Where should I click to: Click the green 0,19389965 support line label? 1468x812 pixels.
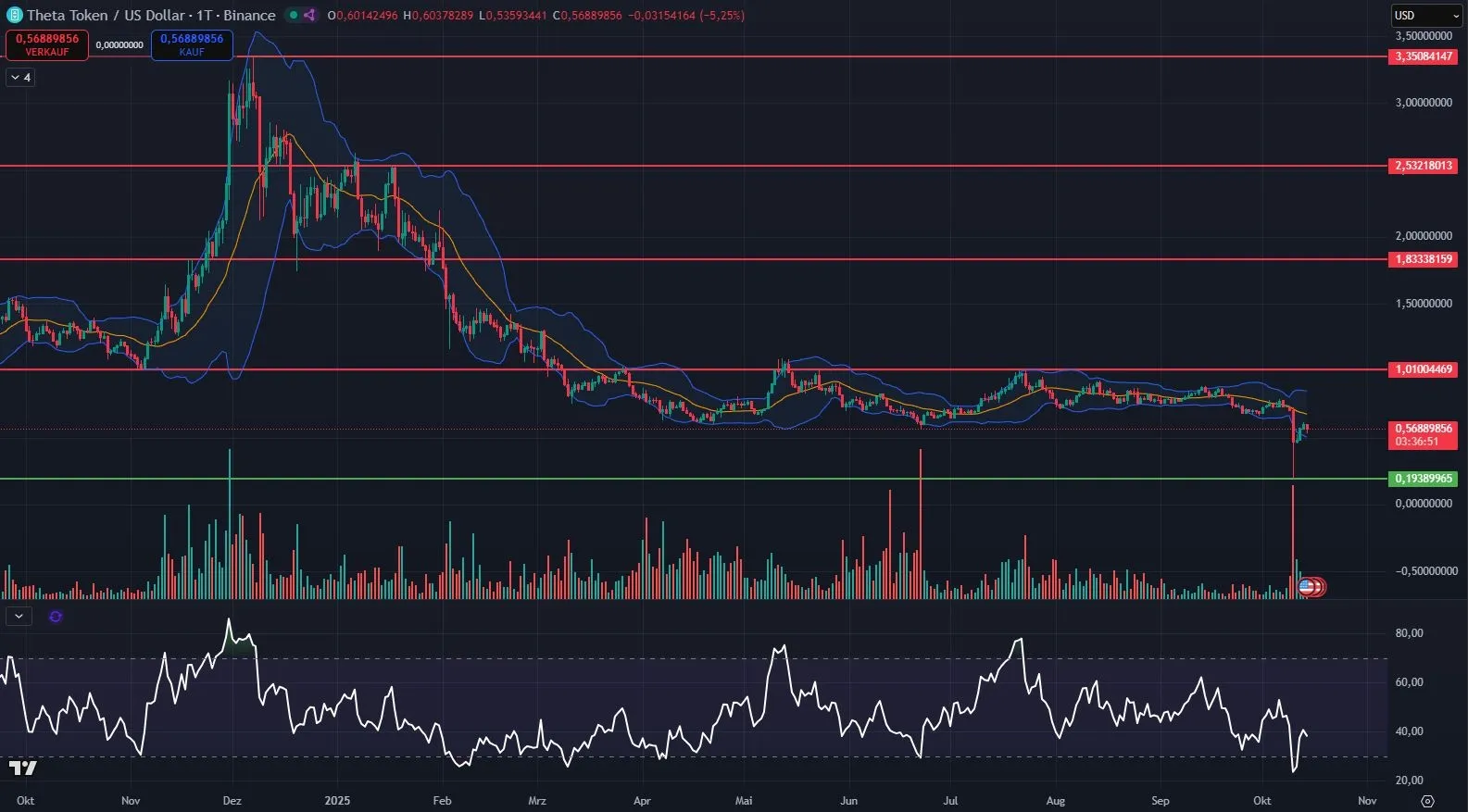[1424, 479]
